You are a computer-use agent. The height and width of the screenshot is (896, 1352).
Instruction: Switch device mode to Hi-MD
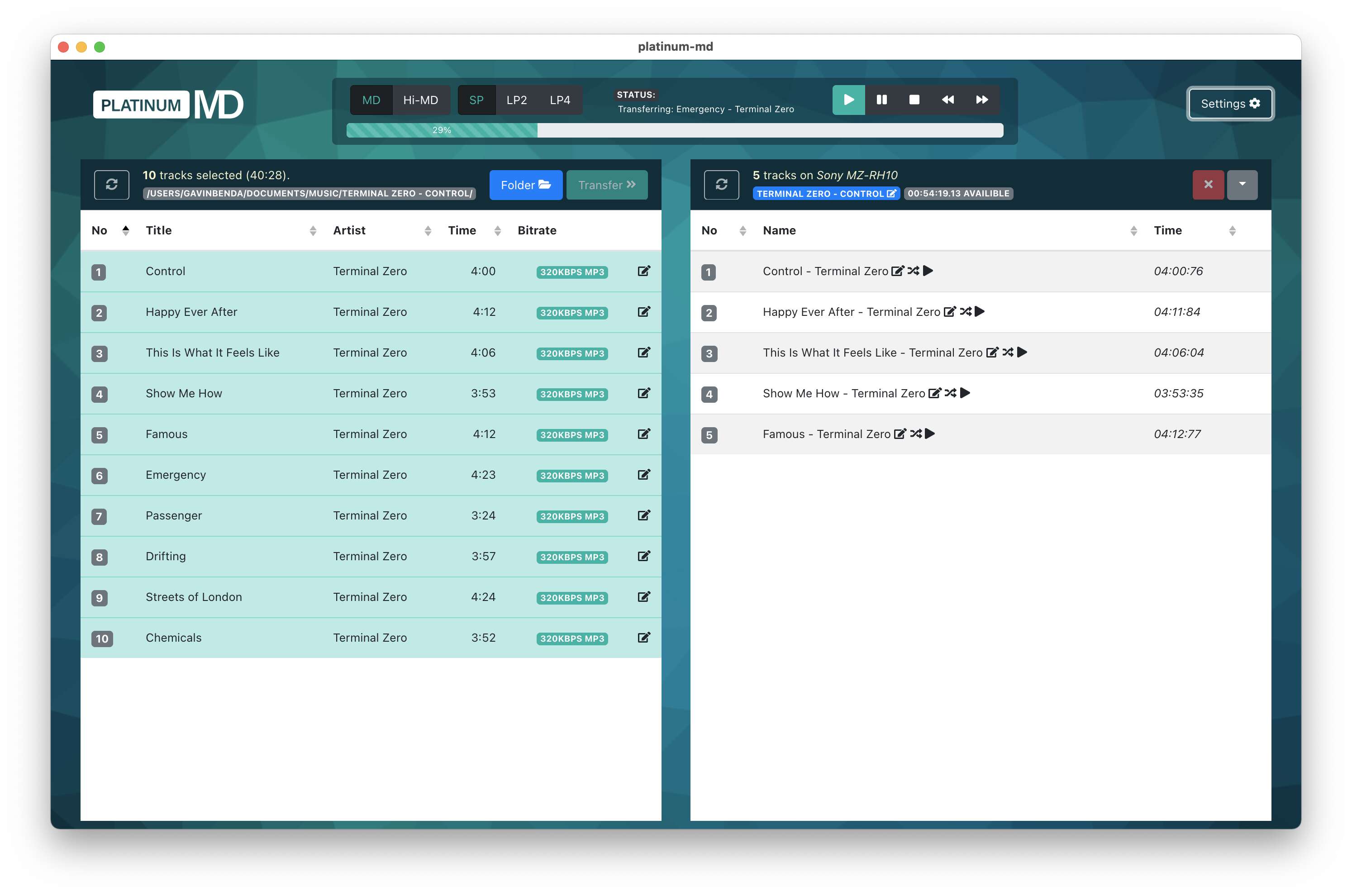[420, 100]
